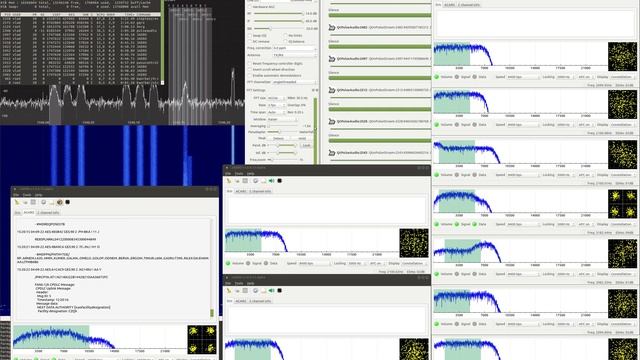Click the spectrum plot in the center JAERO window
Screen dimensions: 640x360
[311, 242]
